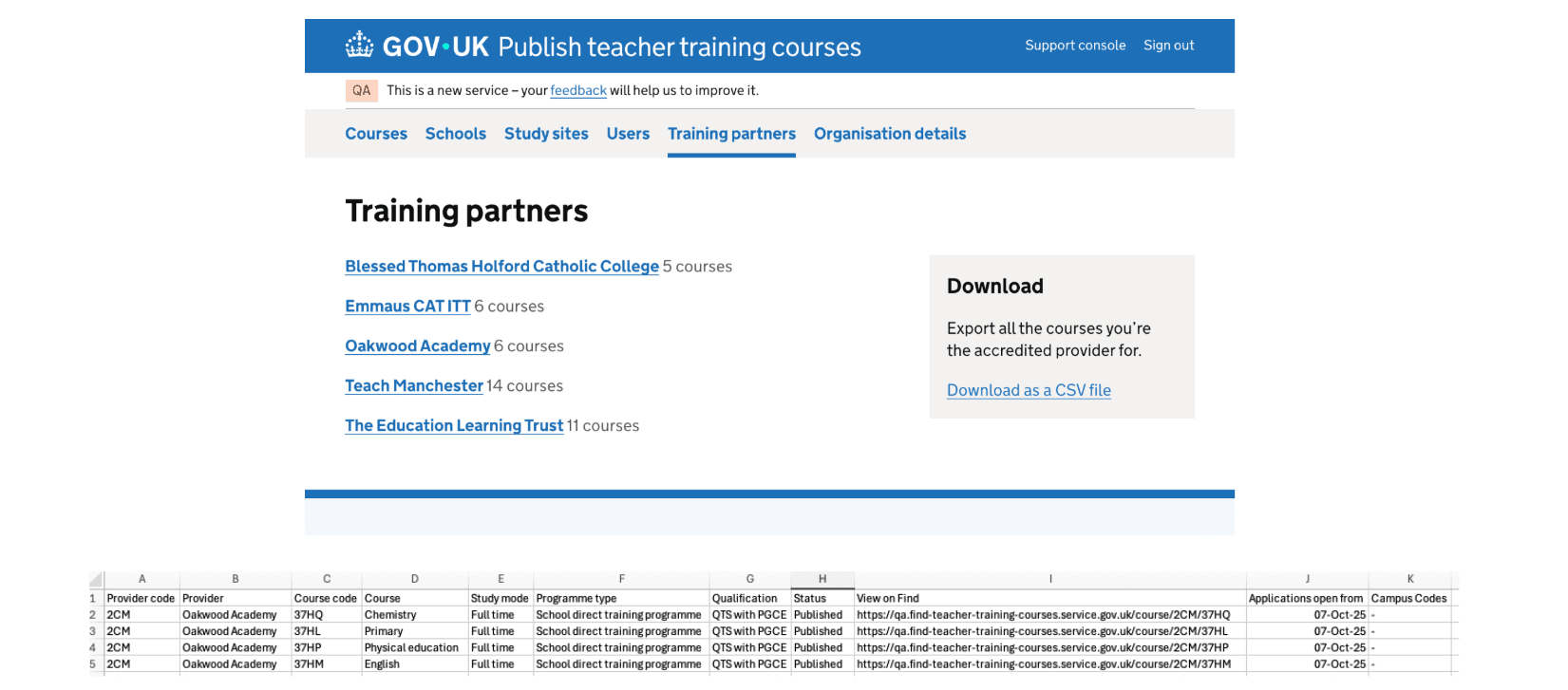The width and height of the screenshot is (1568, 690).
Task: Open the Study sites tab
Action: pos(546,134)
